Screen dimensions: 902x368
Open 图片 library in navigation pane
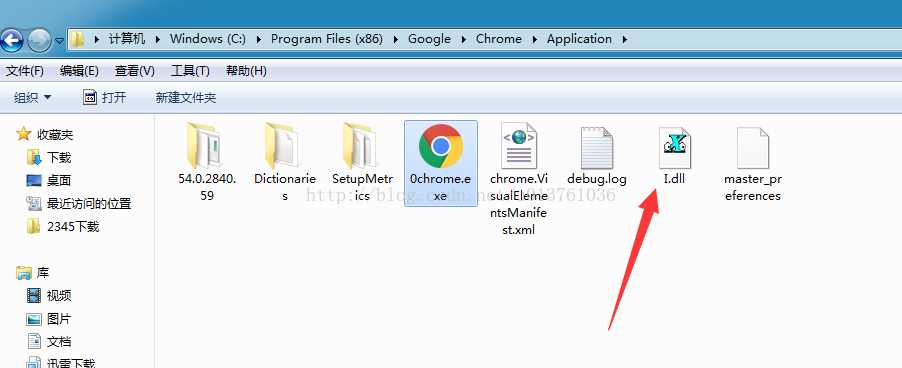click(59, 319)
